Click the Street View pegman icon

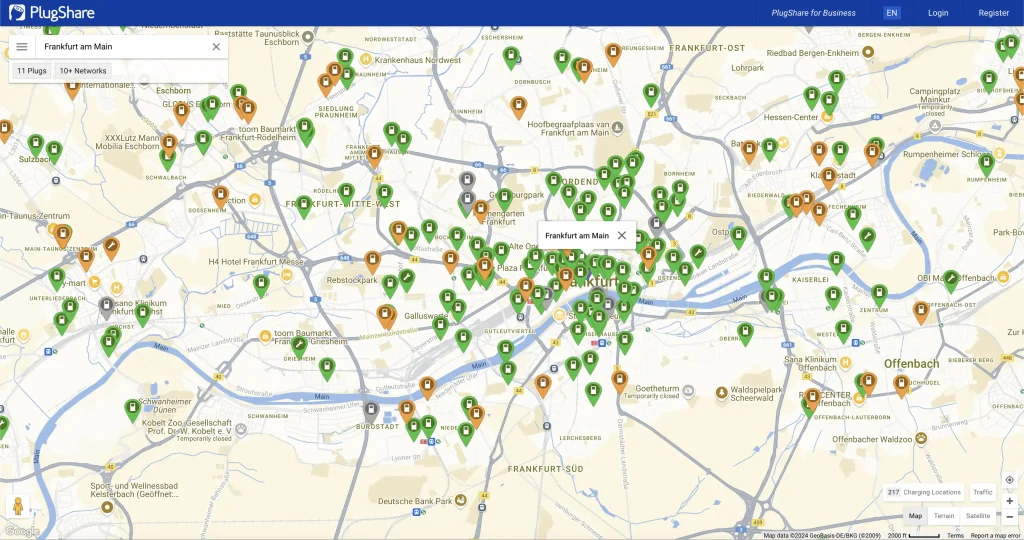[x=18, y=506]
